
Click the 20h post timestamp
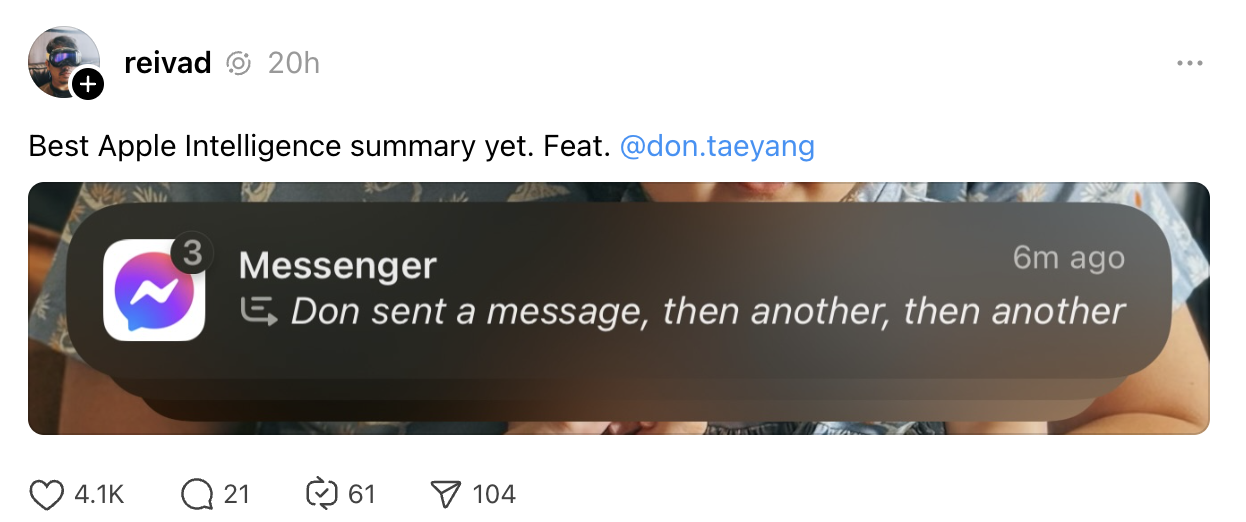(294, 63)
